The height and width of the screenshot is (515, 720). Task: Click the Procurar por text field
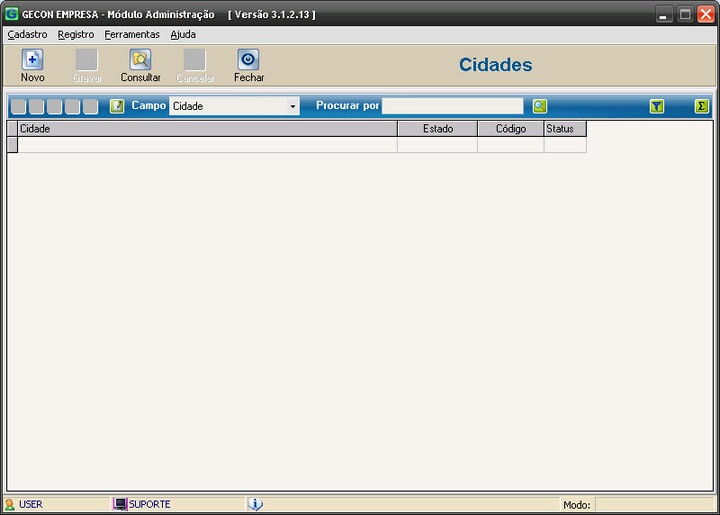(452, 106)
